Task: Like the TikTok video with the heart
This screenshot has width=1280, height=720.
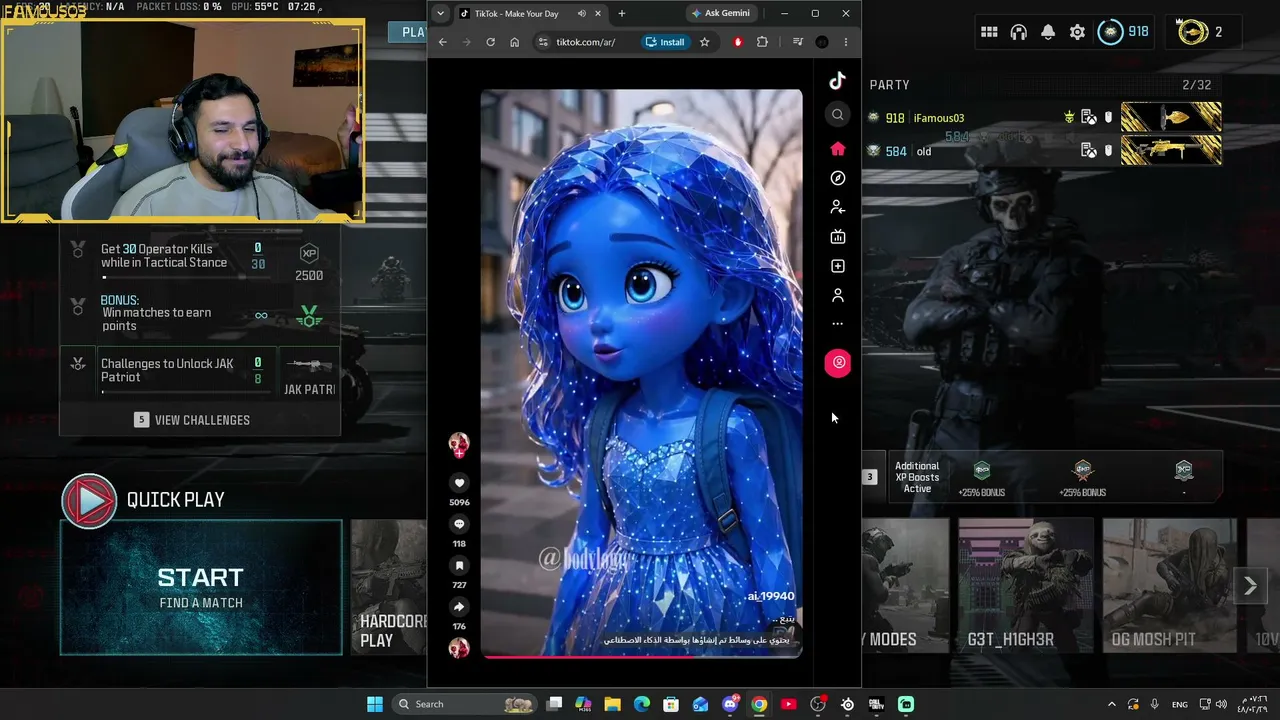Action: click(x=459, y=483)
